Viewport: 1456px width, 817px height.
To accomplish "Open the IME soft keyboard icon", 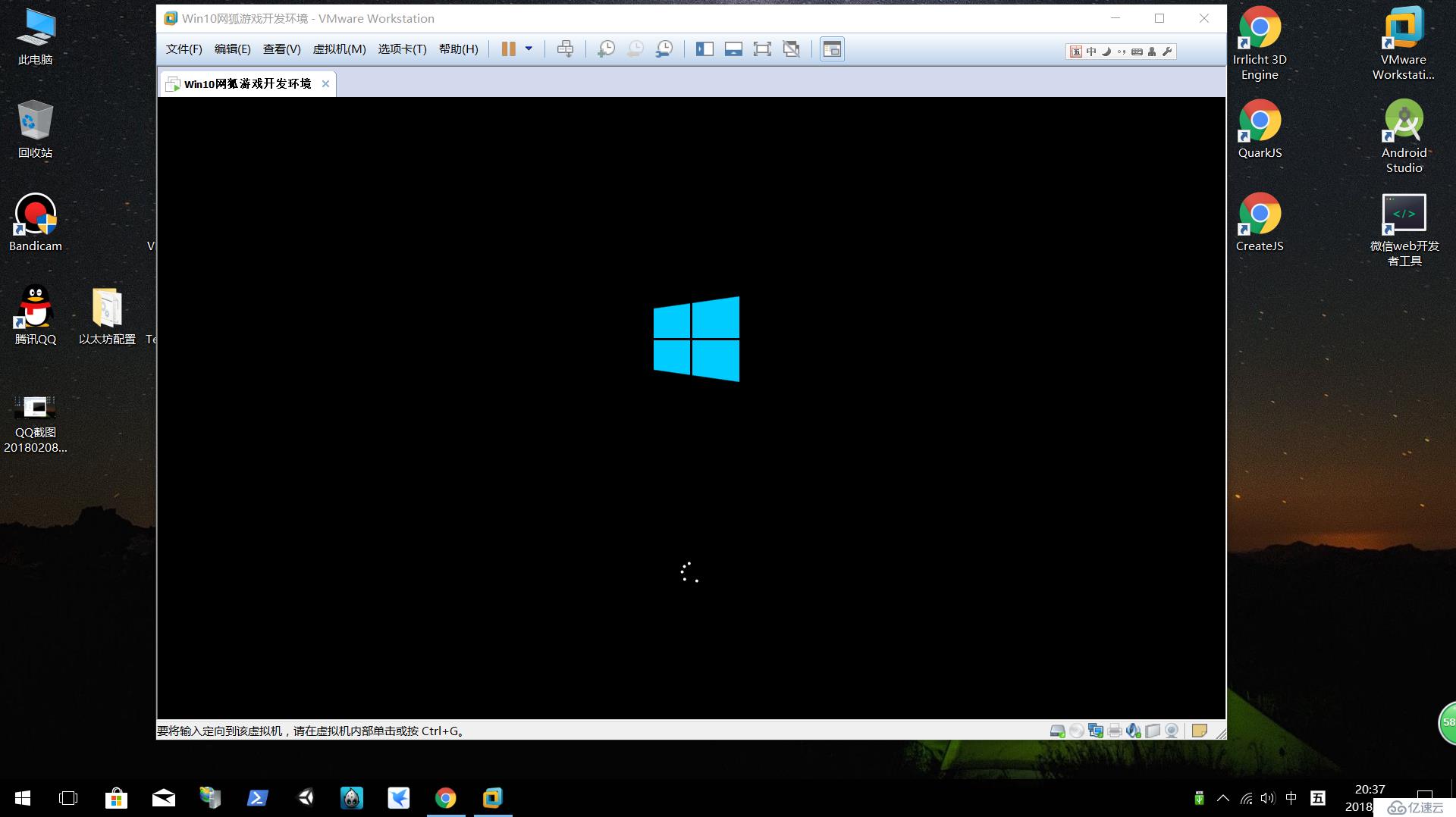I will 1137,52.
